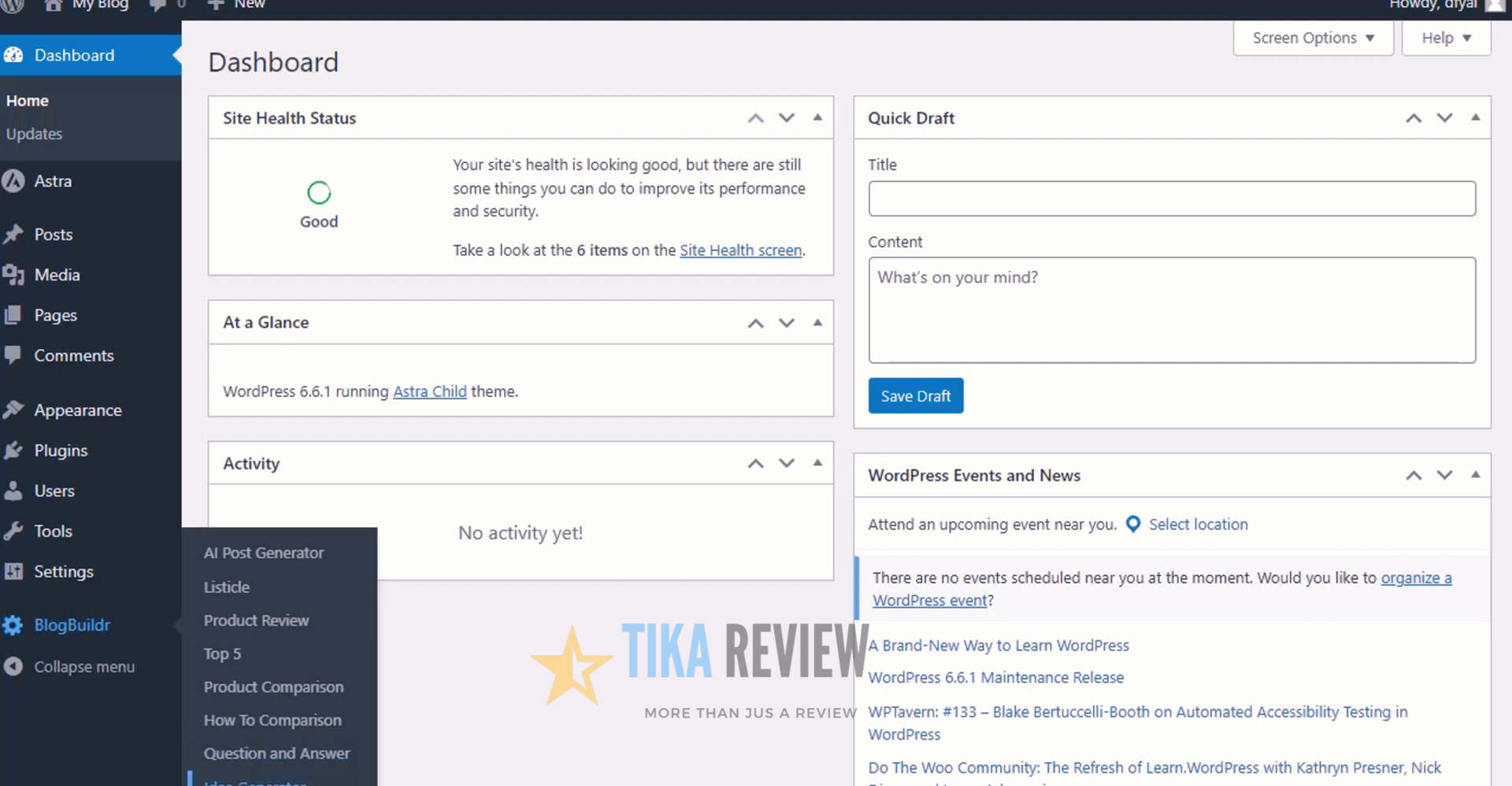Move Site Health Status widget up
Image resolution: width=1512 pixels, height=786 pixels.
pos(756,118)
